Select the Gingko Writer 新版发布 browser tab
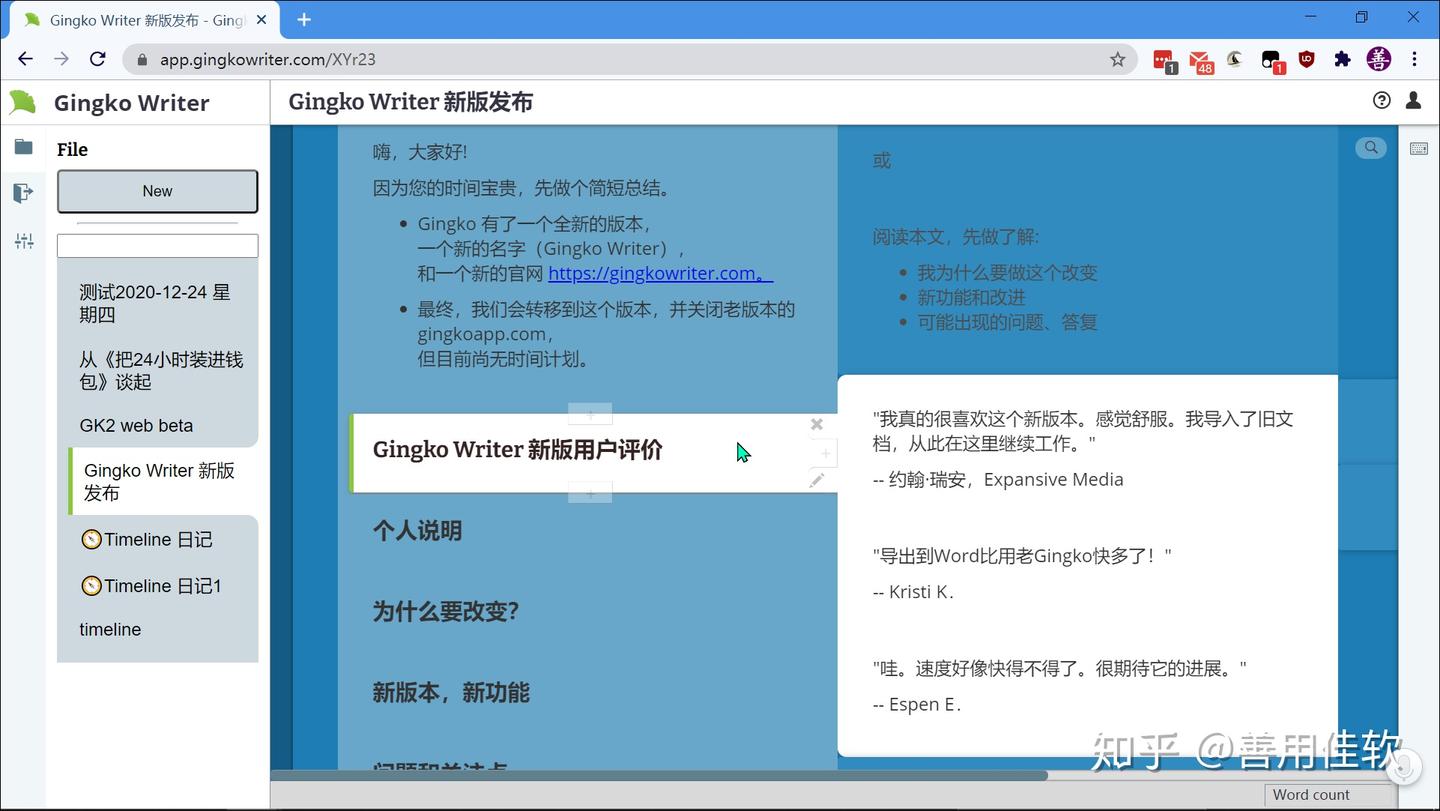The width and height of the screenshot is (1440, 811). point(143,20)
